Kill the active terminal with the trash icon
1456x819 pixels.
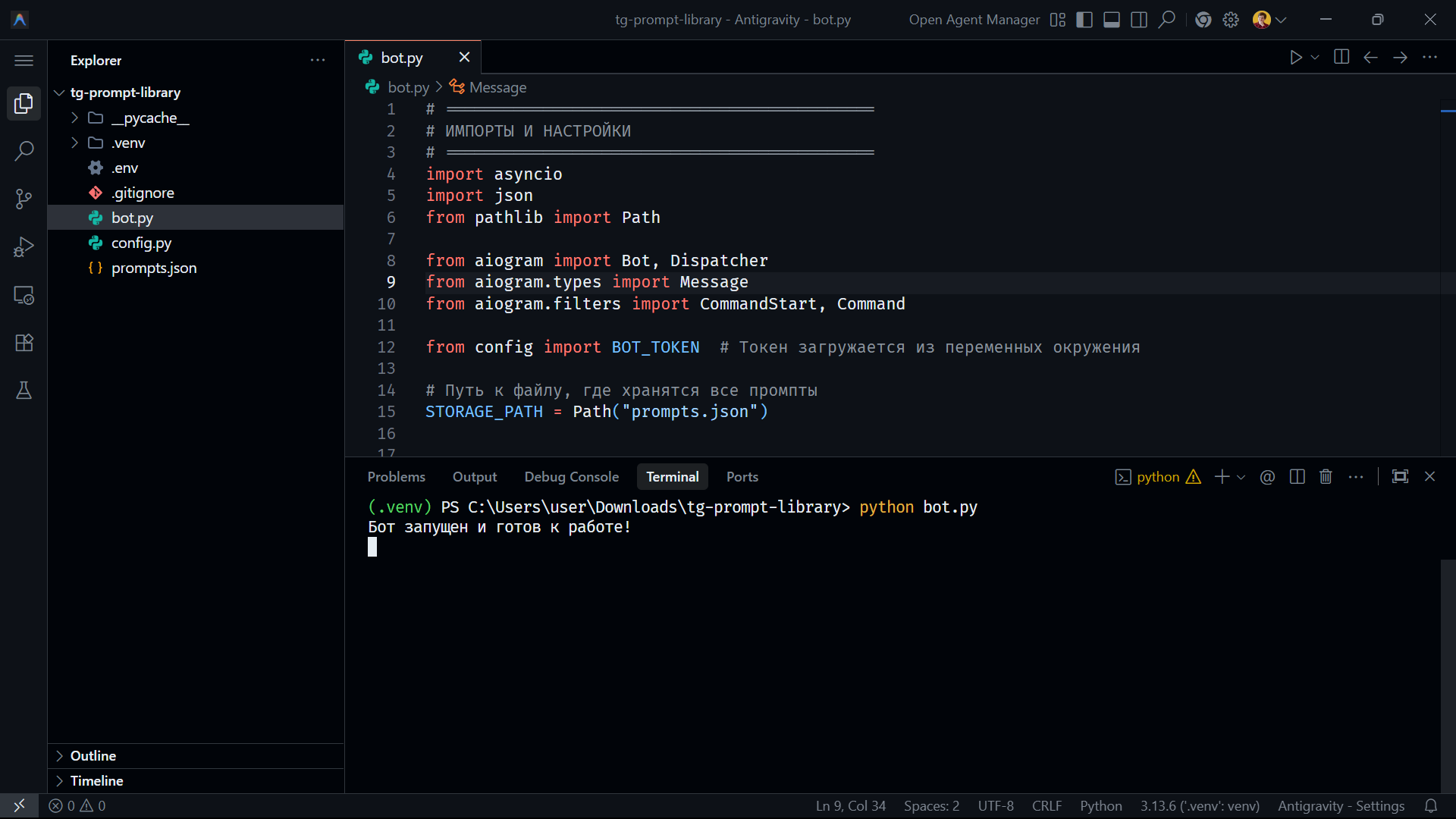point(1325,476)
